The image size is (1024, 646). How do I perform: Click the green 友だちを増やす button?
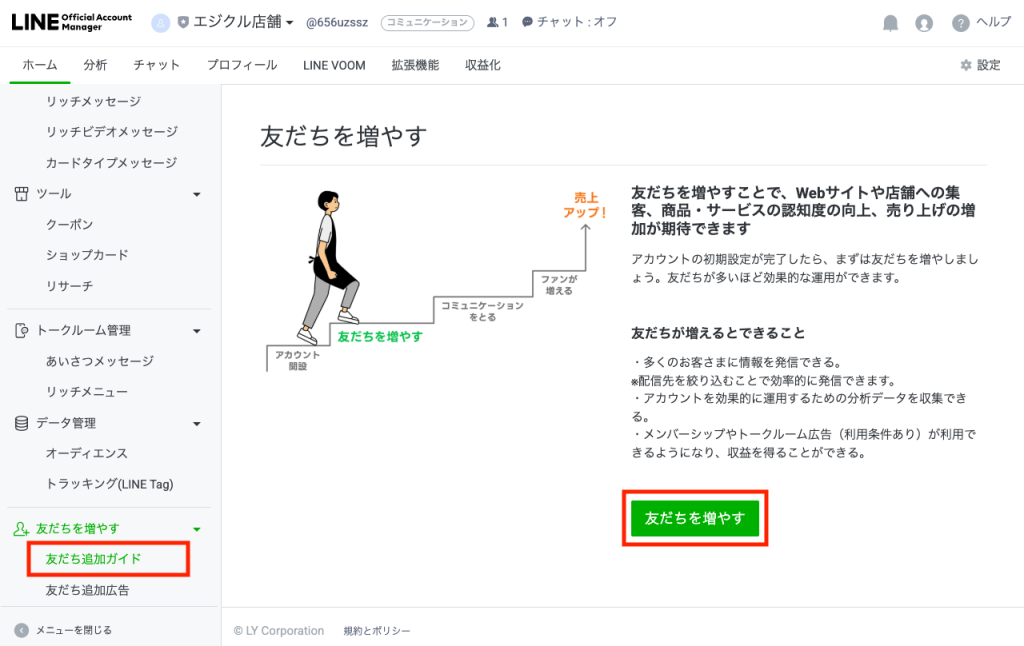tap(695, 518)
